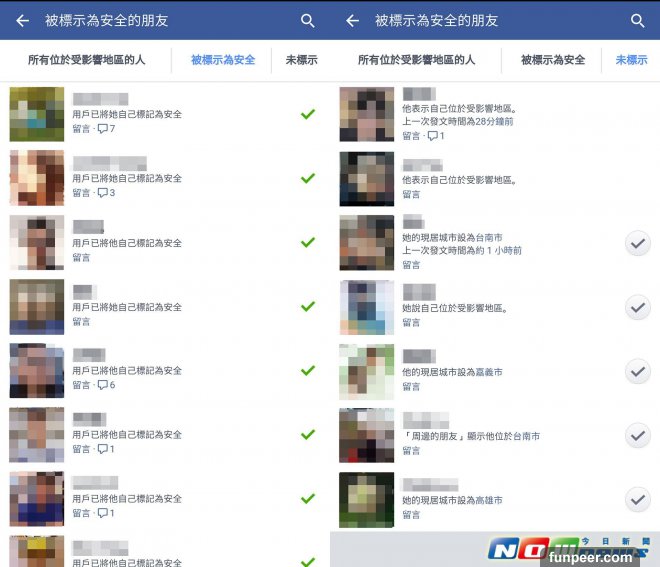Screen dimensions: 660x567
Task: Mark the 嘉義市 resident friend as safe
Action: coord(638,371)
